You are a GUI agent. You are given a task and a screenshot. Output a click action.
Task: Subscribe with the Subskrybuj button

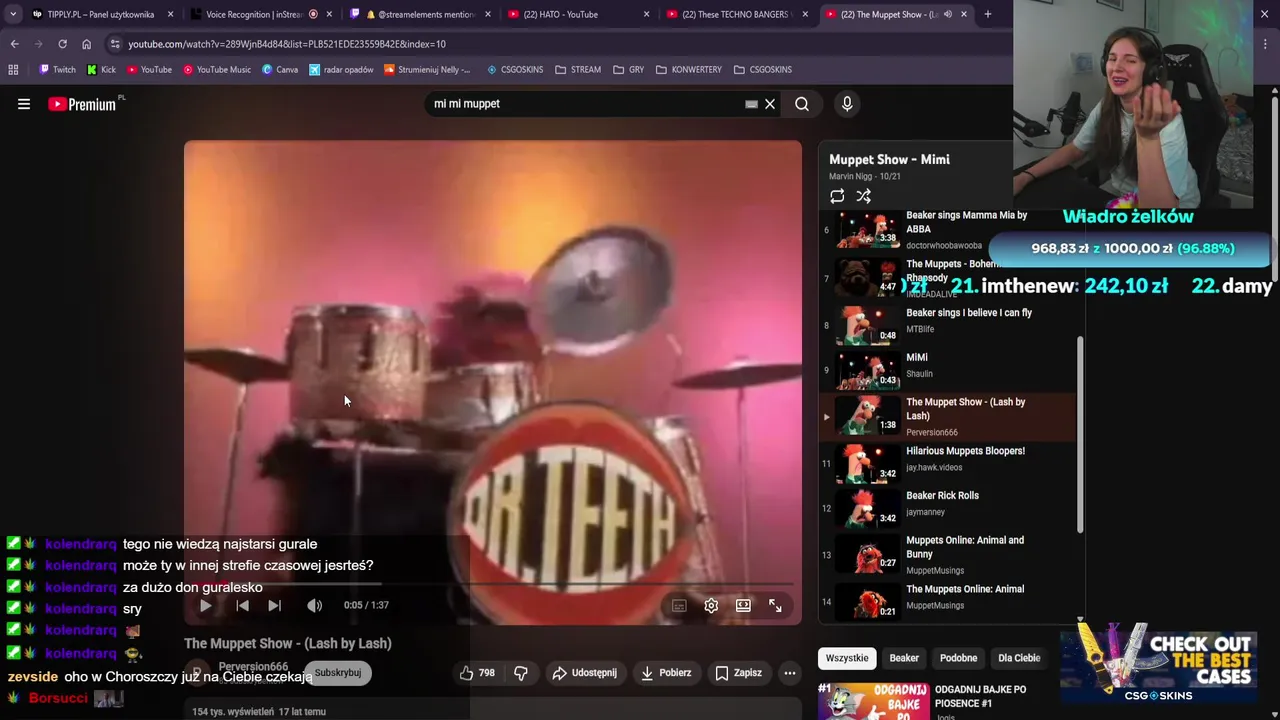coord(338,673)
